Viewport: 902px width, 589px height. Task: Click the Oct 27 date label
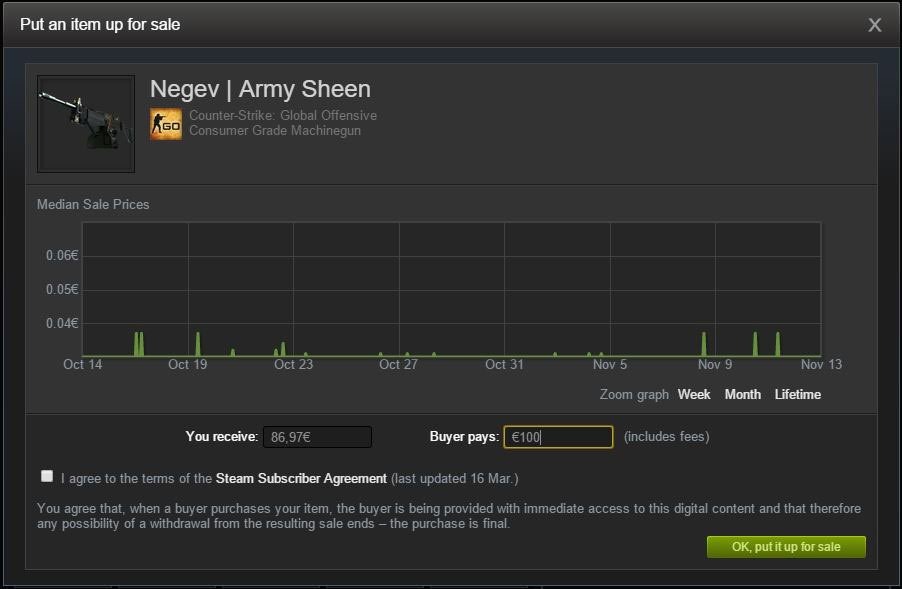(x=398, y=364)
